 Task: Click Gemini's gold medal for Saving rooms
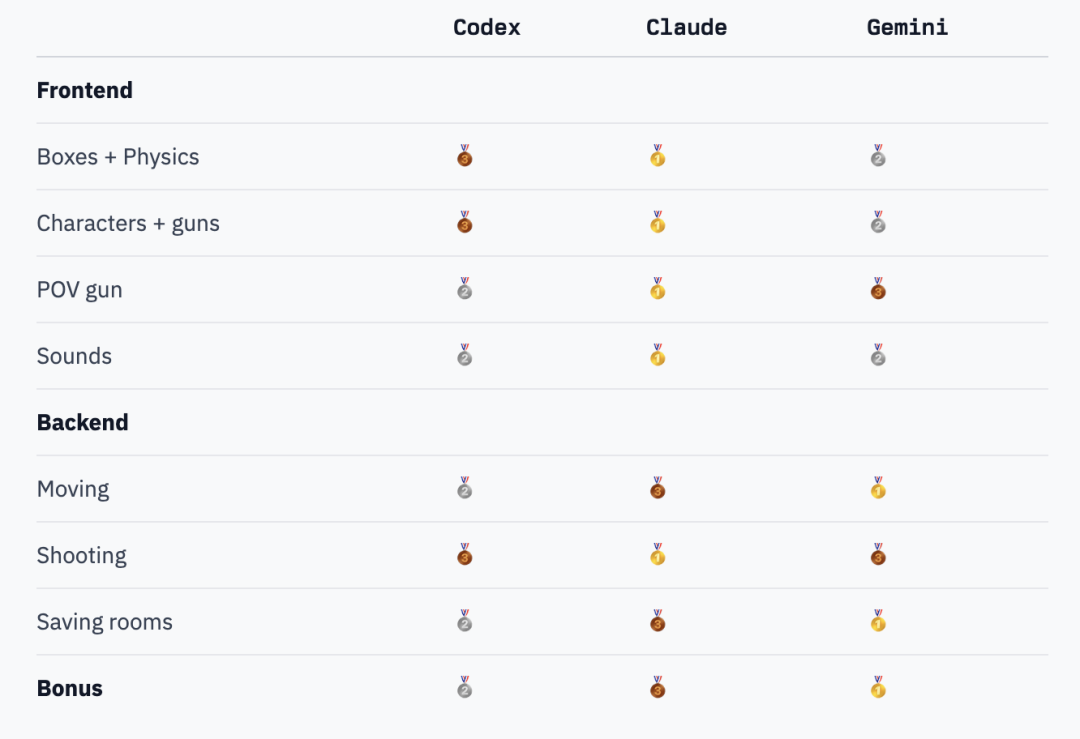tap(878, 622)
